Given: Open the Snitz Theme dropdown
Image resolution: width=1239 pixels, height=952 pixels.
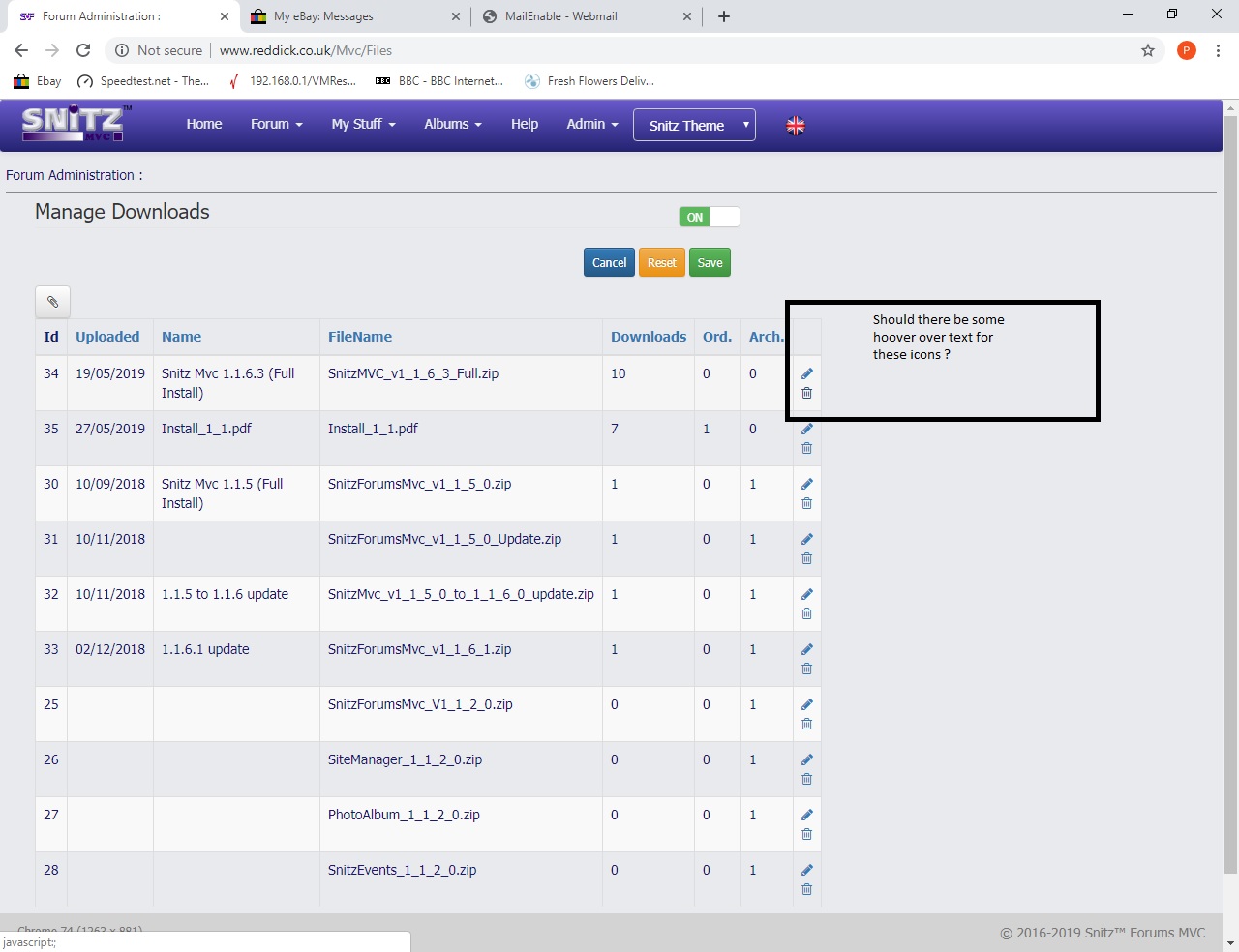Looking at the screenshot, I should (x=694, y=126).
